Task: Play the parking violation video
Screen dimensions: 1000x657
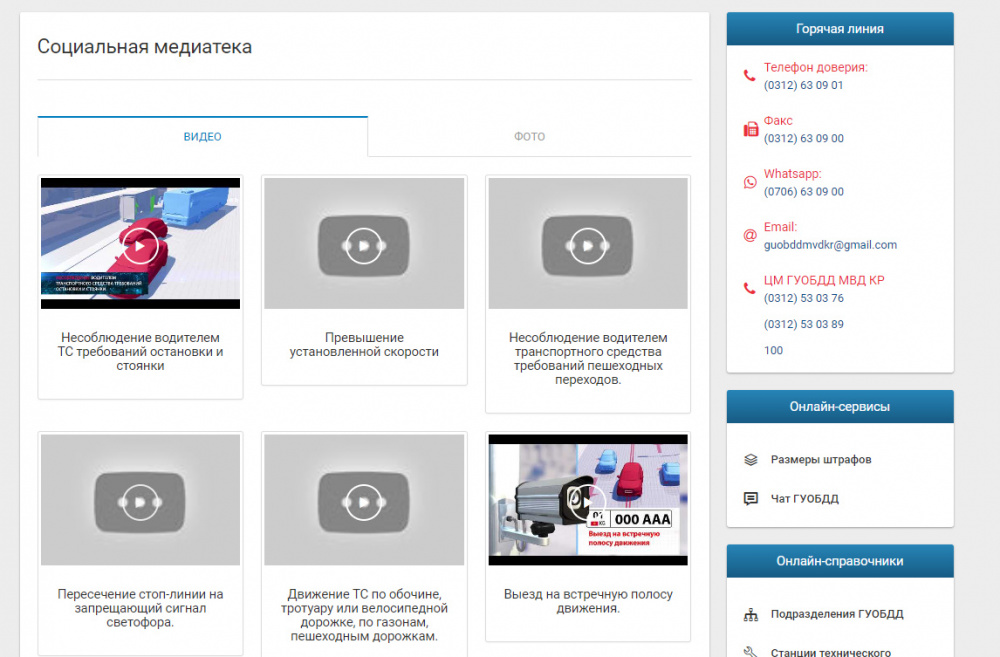Action: point(140,244)
